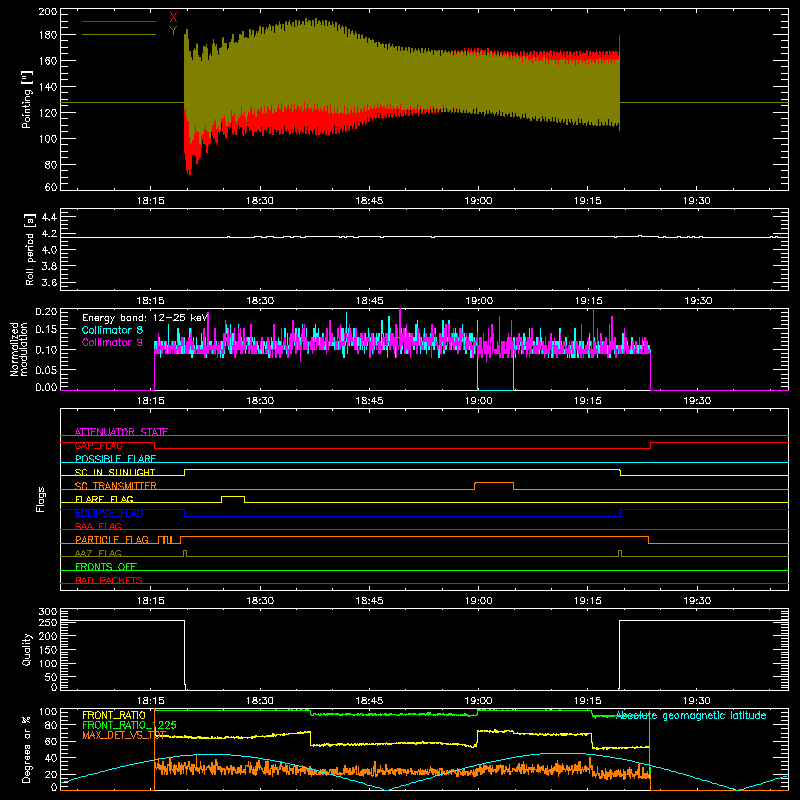Click the '18:15' time label below the Pointing plot
Image resolution: width=800 pixels, height=800 pixels.
coord(151,201)
